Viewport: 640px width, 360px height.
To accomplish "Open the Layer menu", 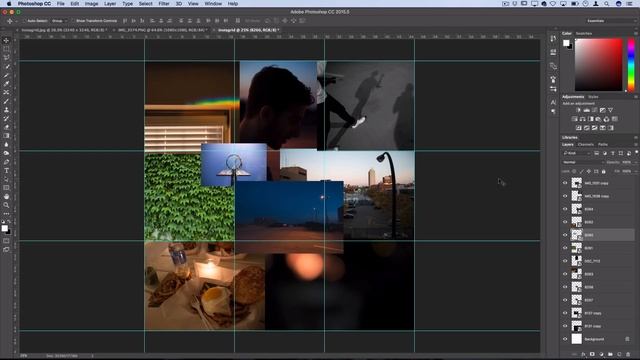I will [110, 4].
